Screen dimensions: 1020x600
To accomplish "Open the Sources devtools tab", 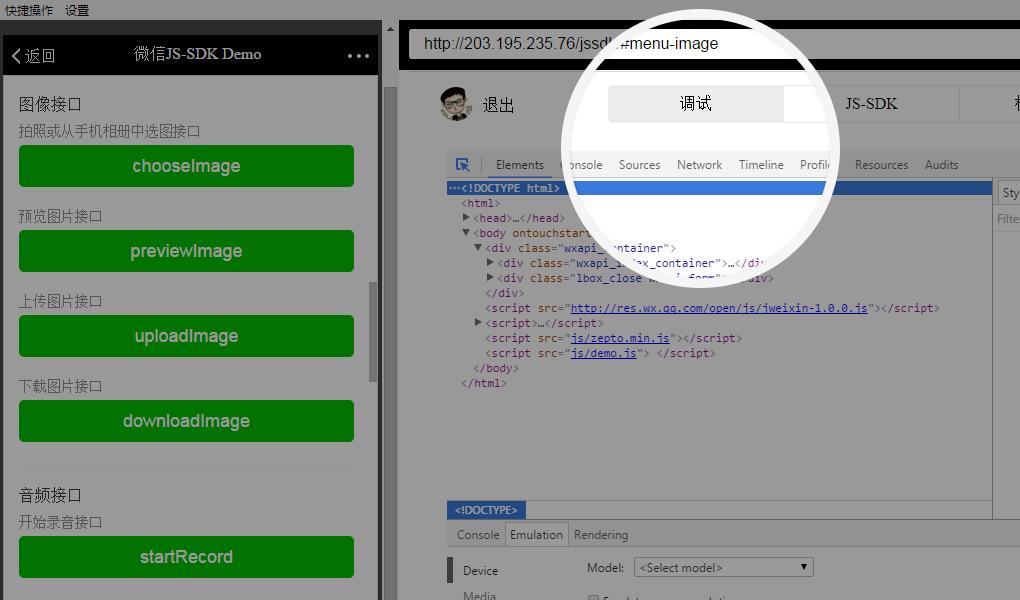I will pos(639,165).
